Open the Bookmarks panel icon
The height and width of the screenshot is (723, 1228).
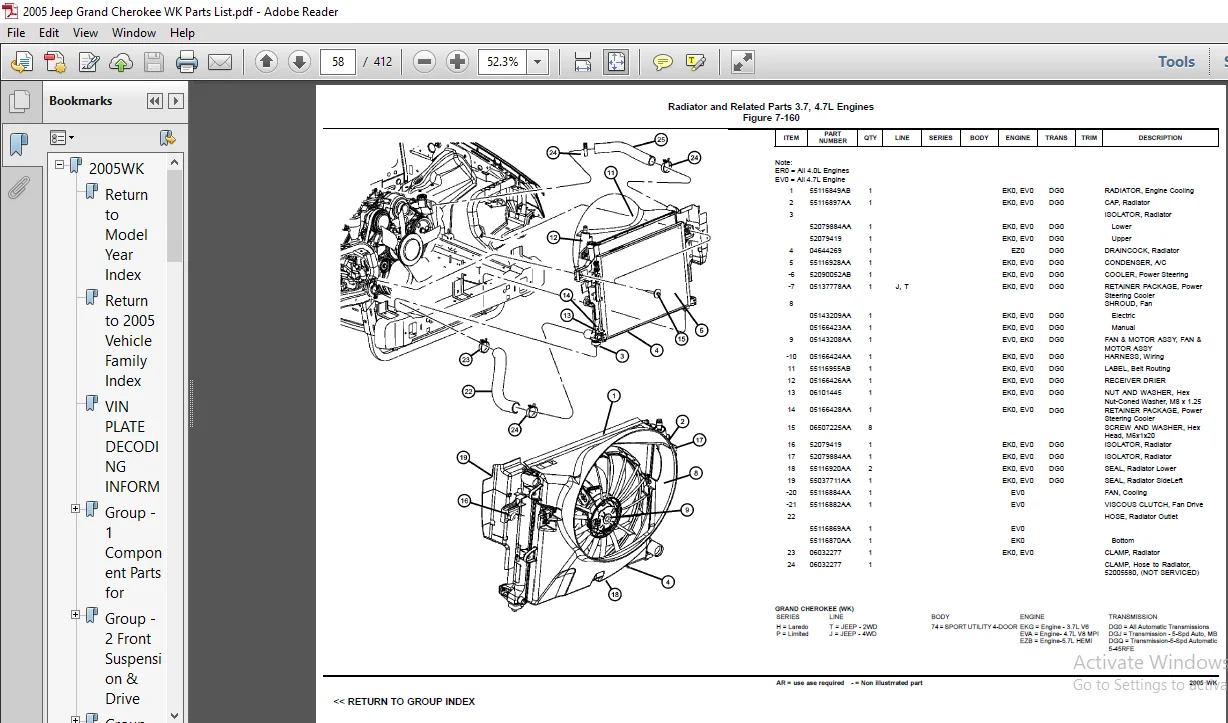click(19, 145)
